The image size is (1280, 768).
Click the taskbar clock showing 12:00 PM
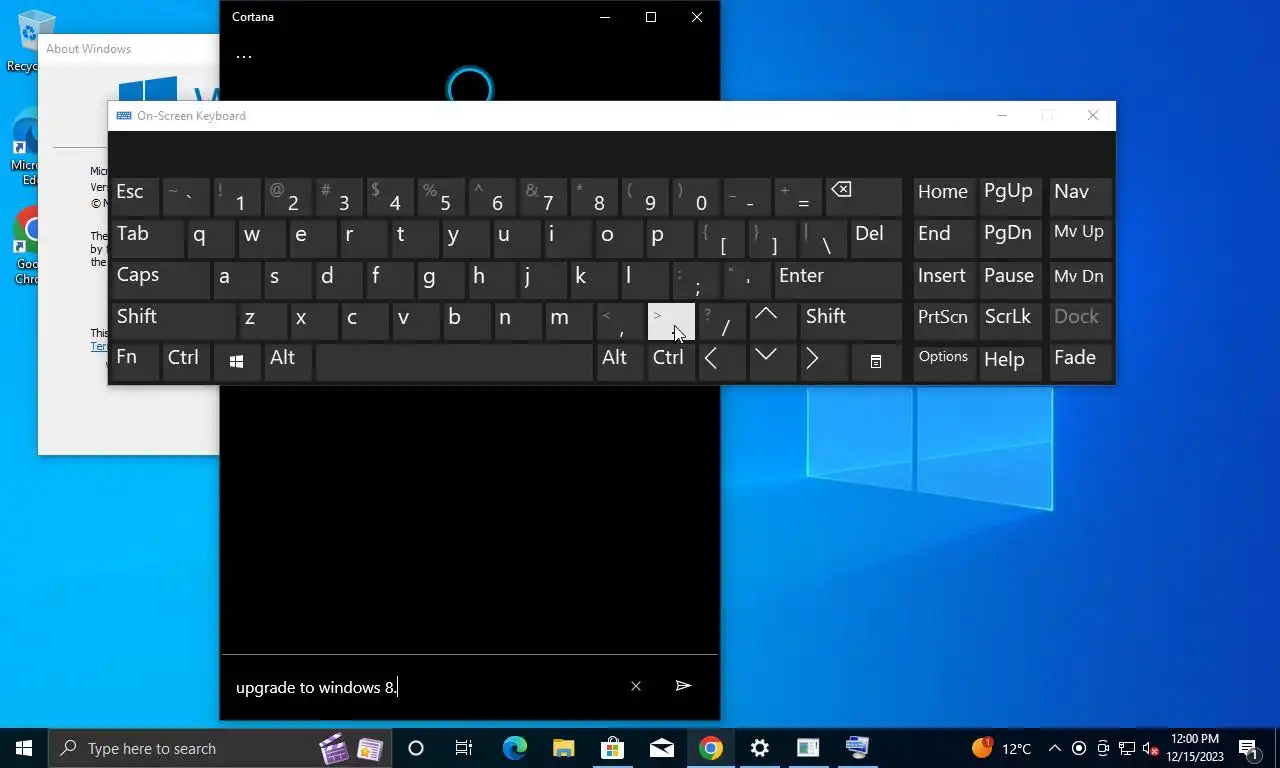[1194, 748]
